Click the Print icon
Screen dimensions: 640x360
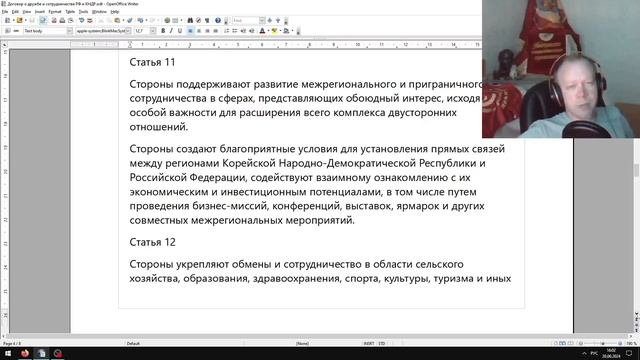62,20
